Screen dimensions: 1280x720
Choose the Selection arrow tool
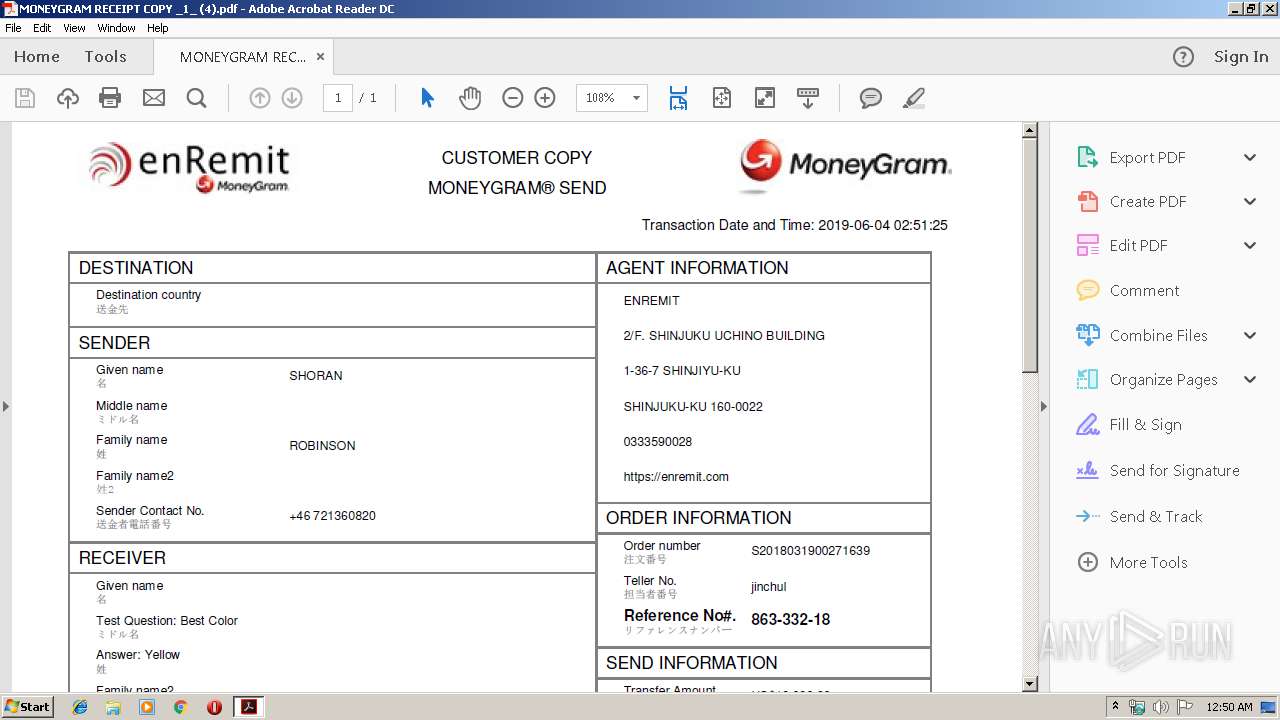[x=427, y=97]
